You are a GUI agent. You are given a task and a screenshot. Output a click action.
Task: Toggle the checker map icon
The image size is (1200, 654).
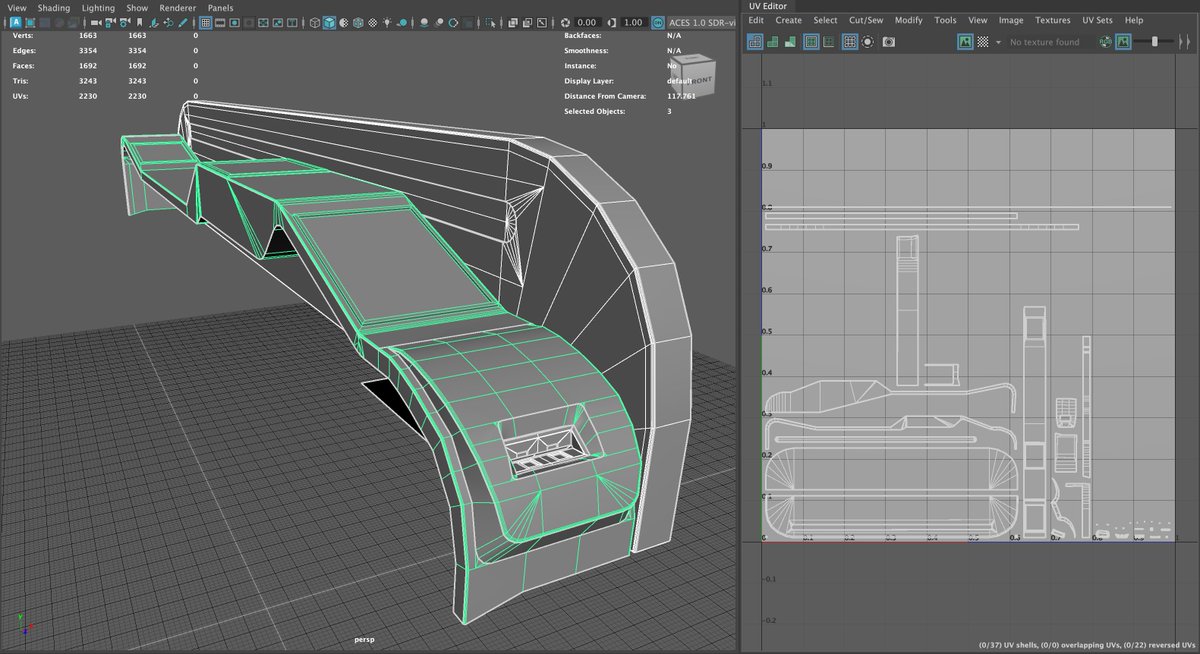pos(982,42)
